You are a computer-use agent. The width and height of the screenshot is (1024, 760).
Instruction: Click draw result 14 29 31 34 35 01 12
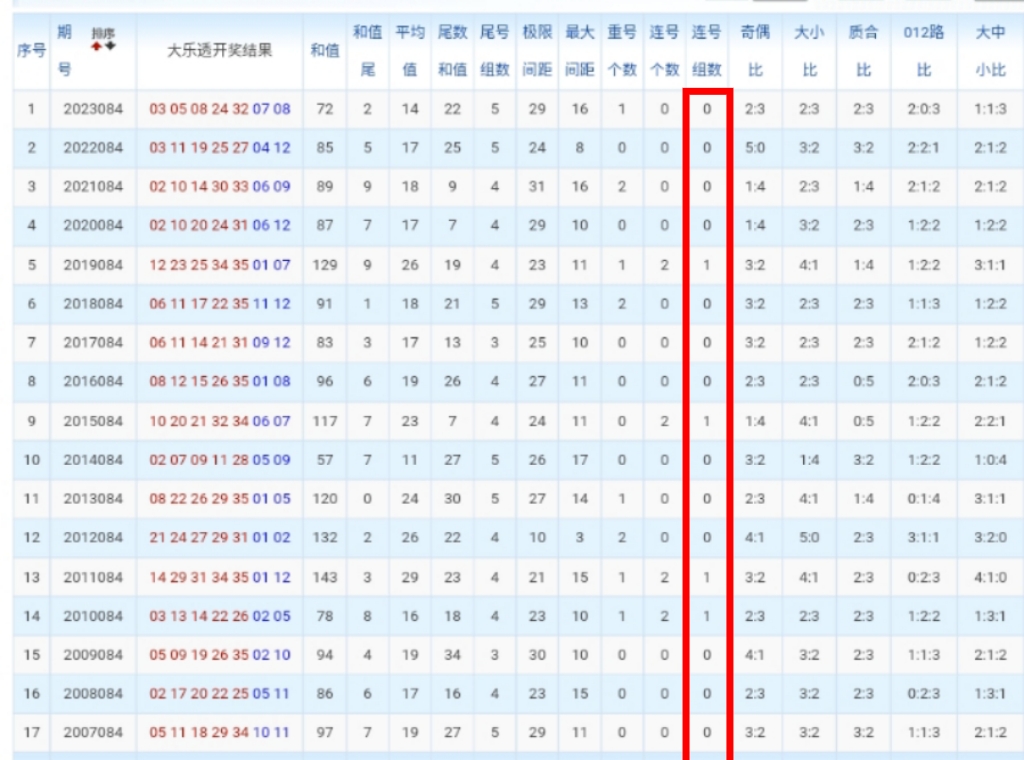[x=219, y=577]
